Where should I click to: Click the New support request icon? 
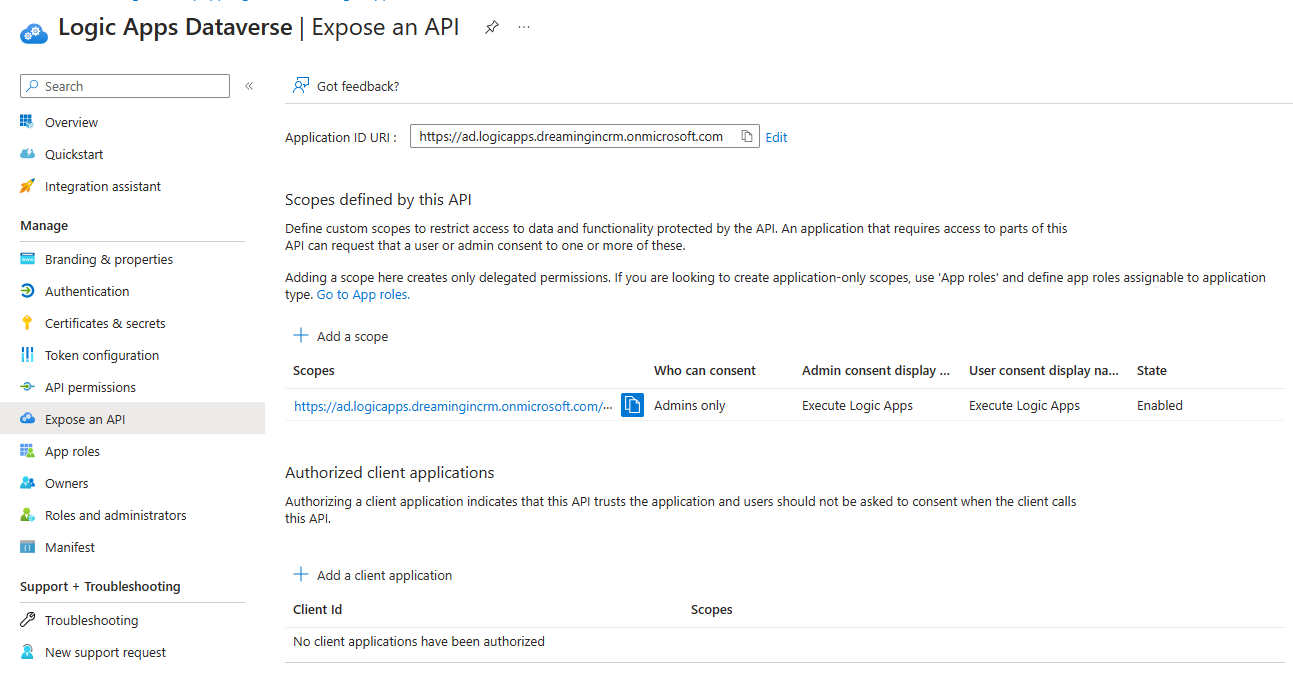[x=27, y=652]
